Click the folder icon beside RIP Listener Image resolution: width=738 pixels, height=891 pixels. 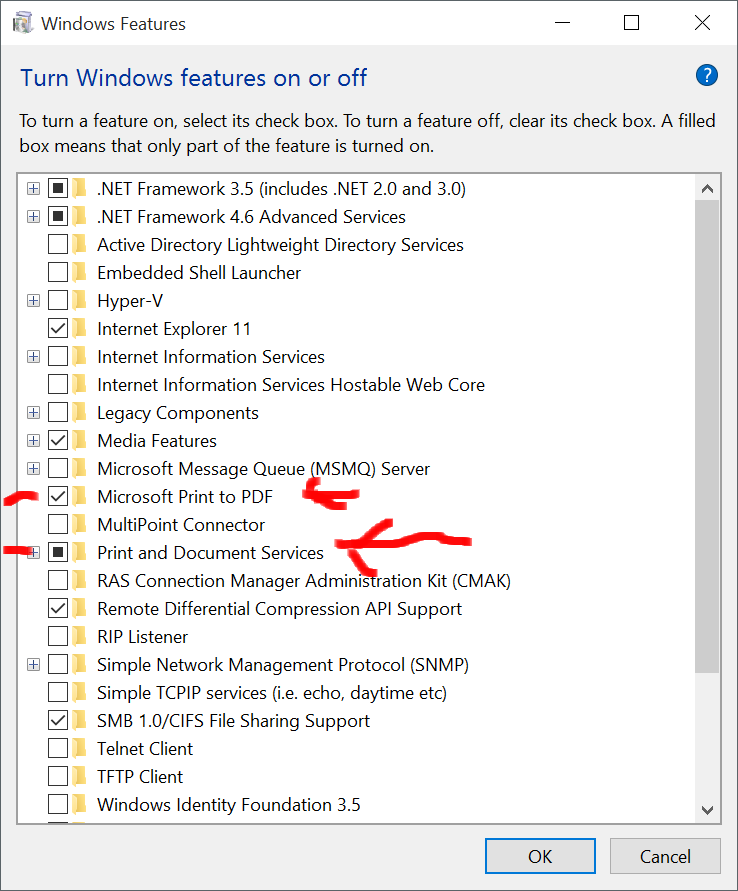coord(80,636)
